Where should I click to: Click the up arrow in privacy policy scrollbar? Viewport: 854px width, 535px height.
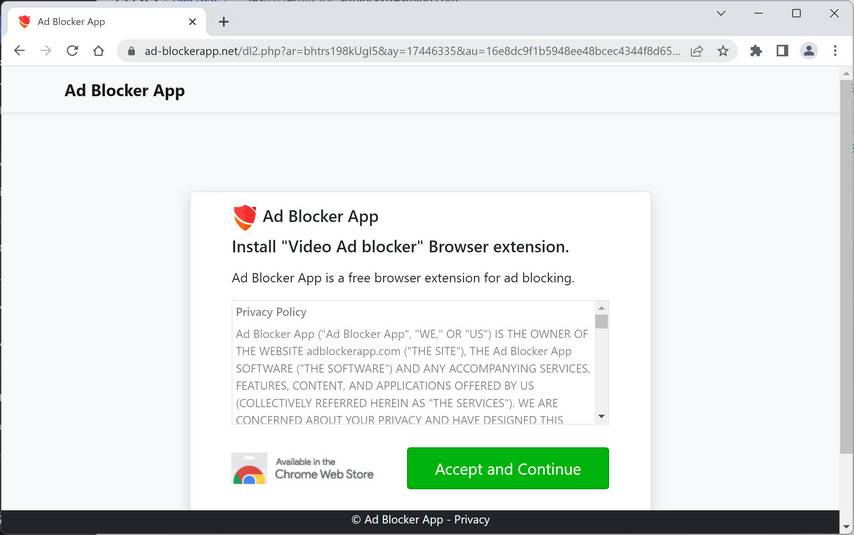coord(601,308)
